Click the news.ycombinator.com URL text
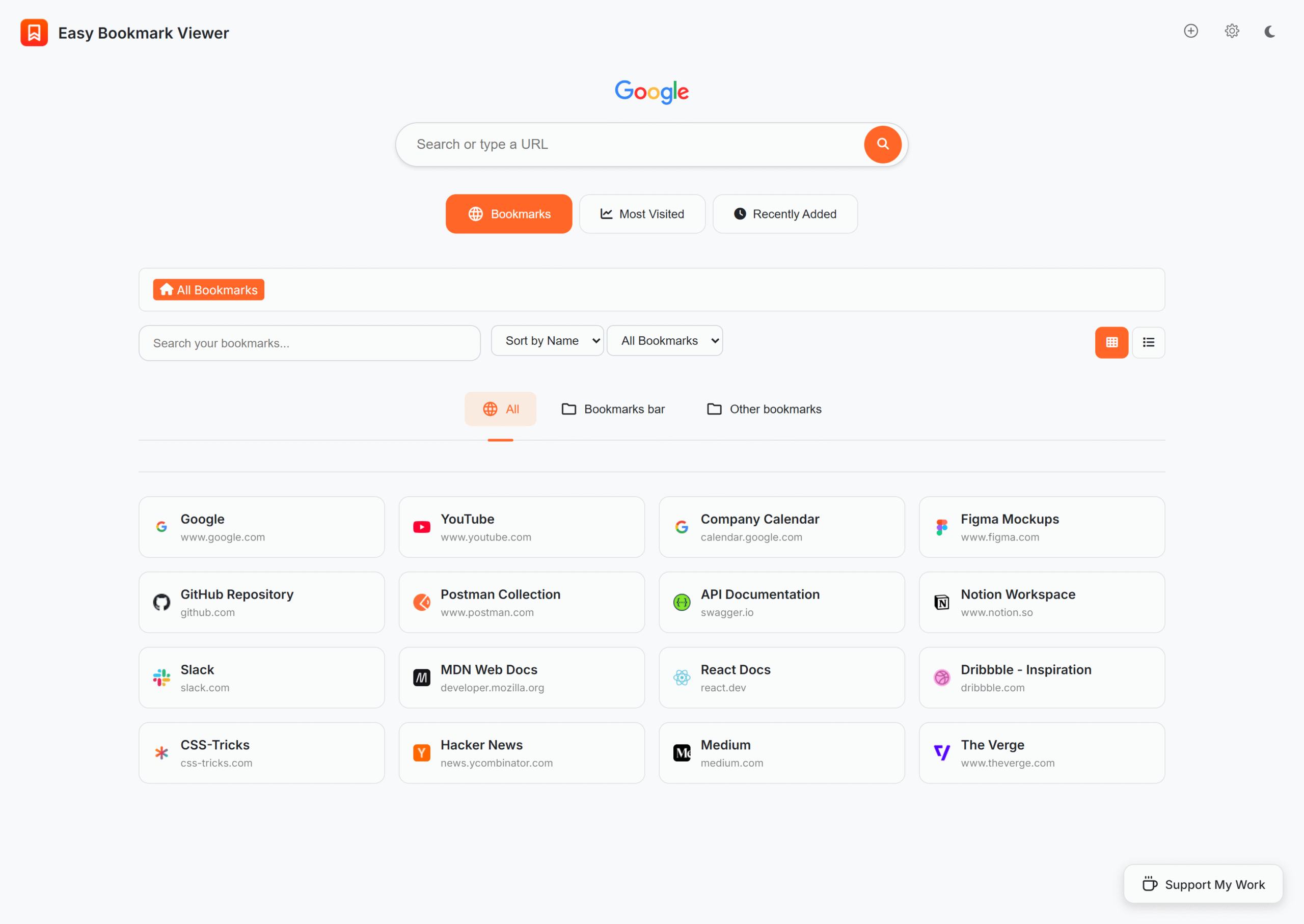Viewport: 1304px width, 924px height. pos(496,763)
